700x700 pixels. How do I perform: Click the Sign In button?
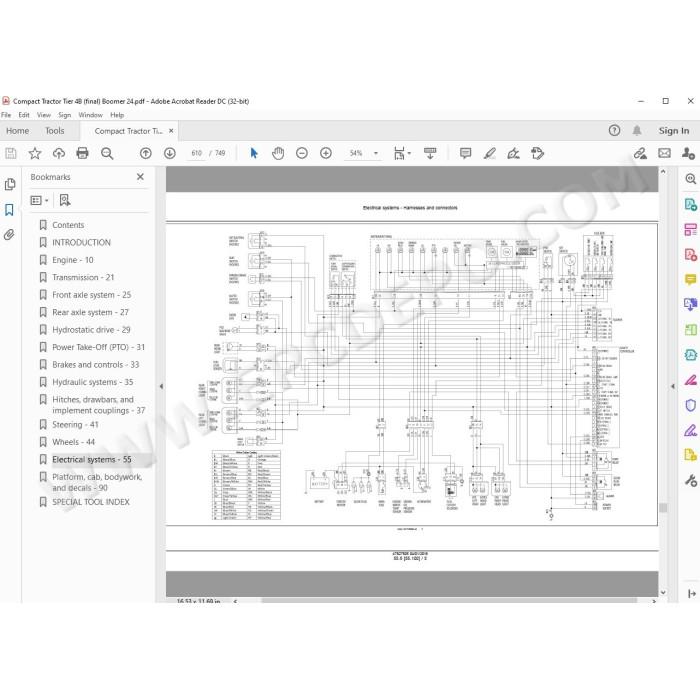[674, 131]
